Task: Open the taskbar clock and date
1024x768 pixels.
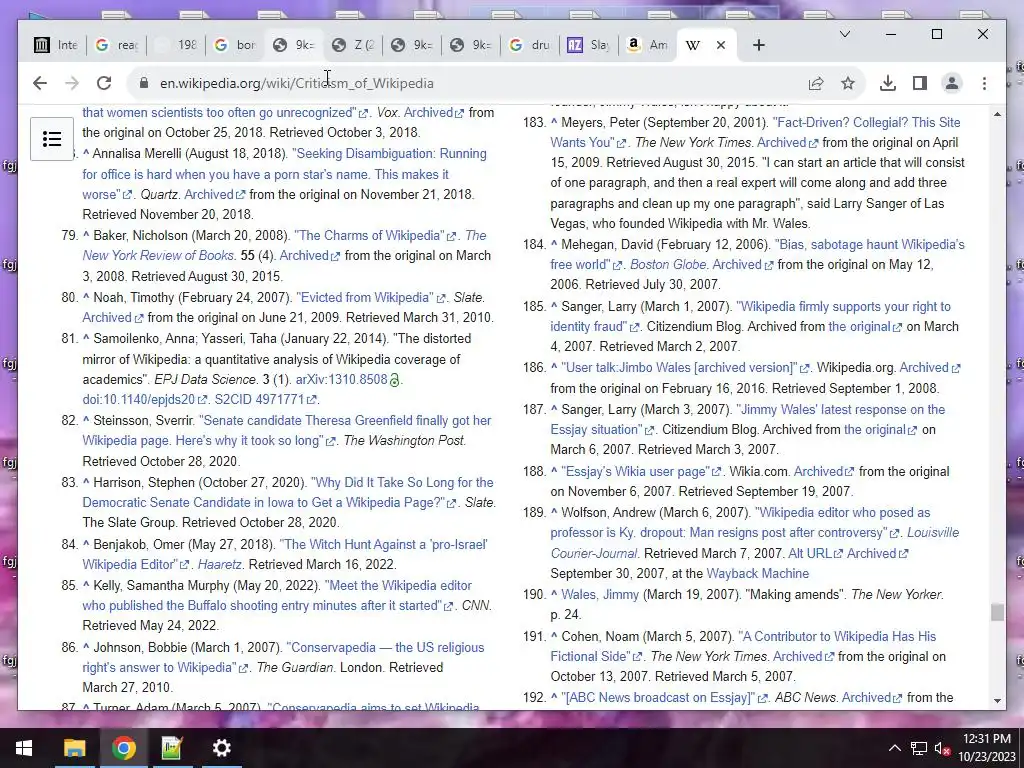Action: click(x=987, y=748)
